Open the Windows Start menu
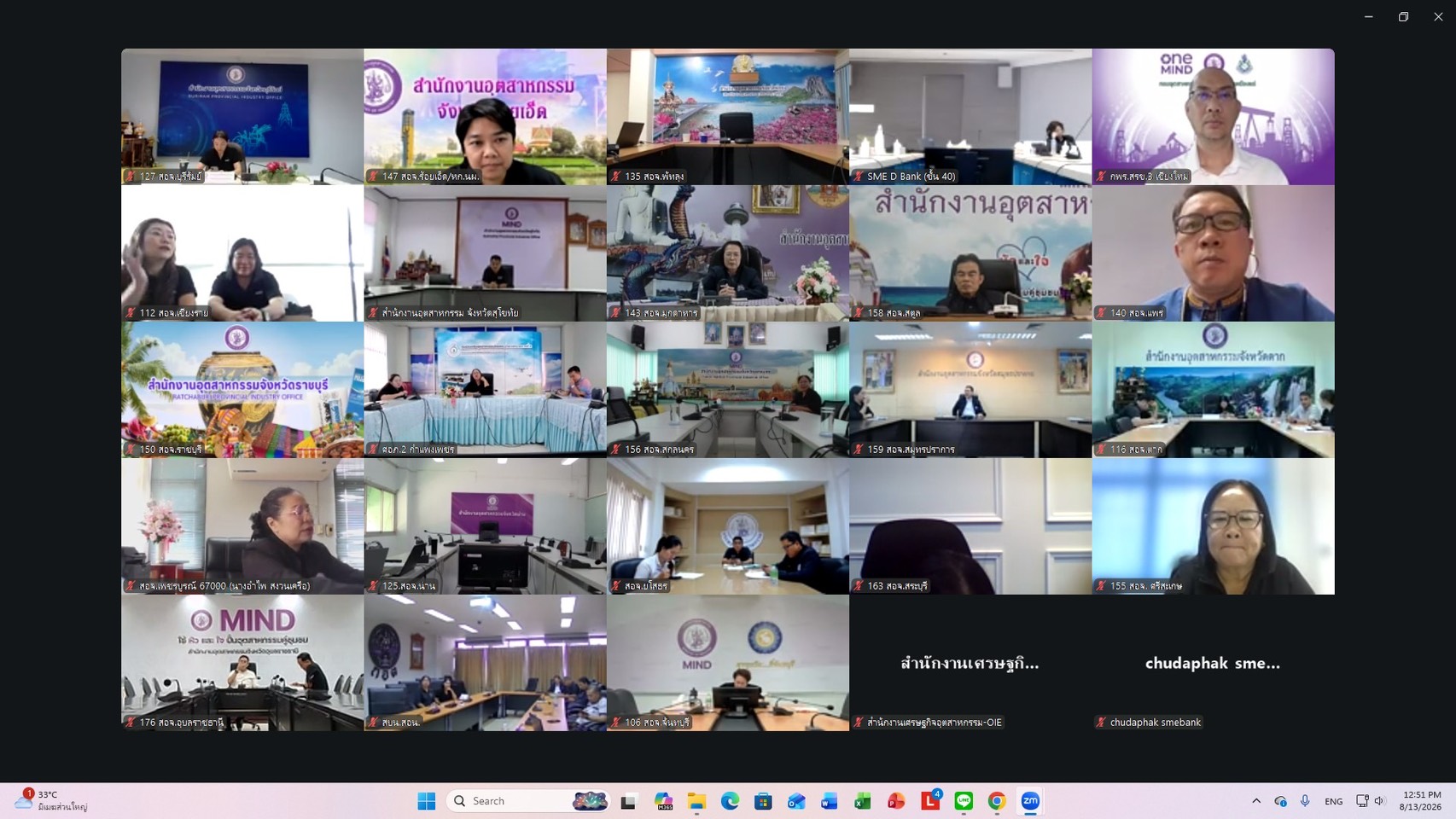 [x=427, y=801]
